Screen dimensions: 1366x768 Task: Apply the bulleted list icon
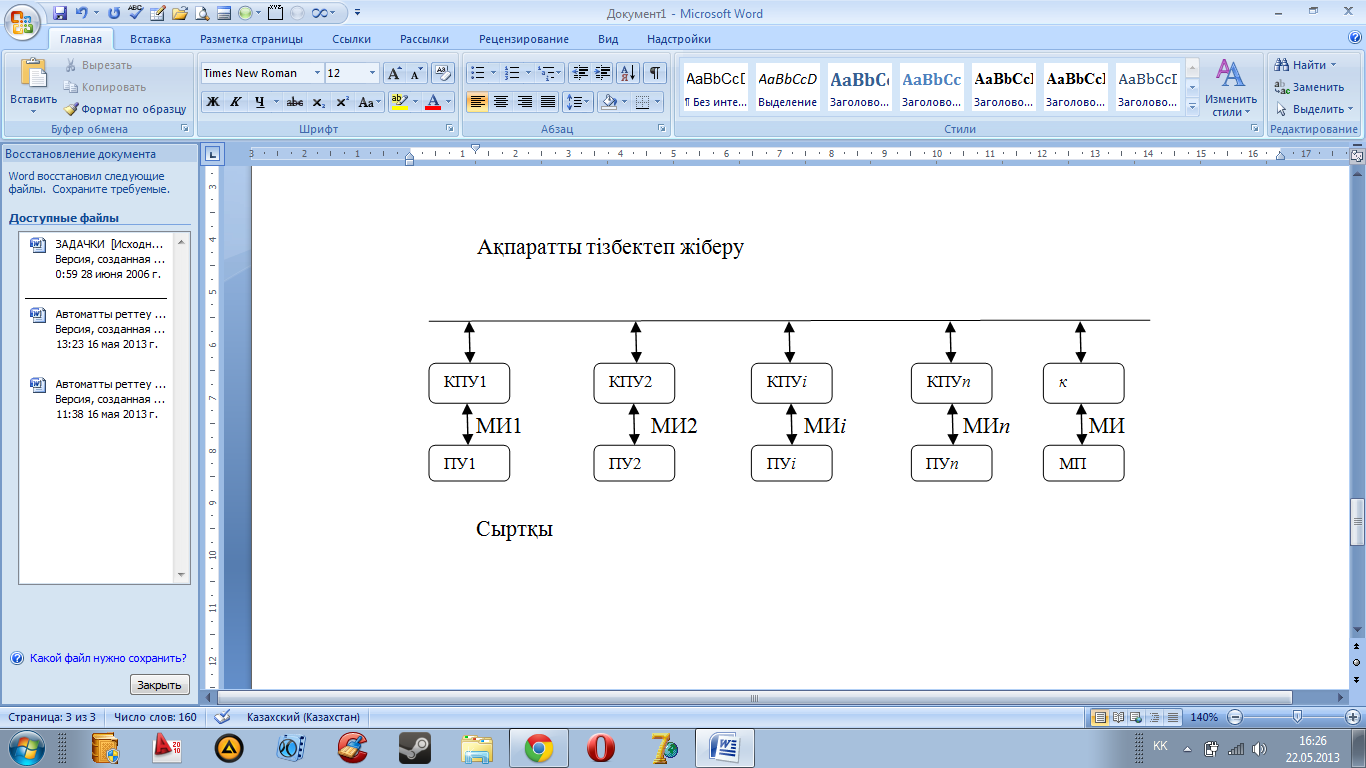point(478,73)
